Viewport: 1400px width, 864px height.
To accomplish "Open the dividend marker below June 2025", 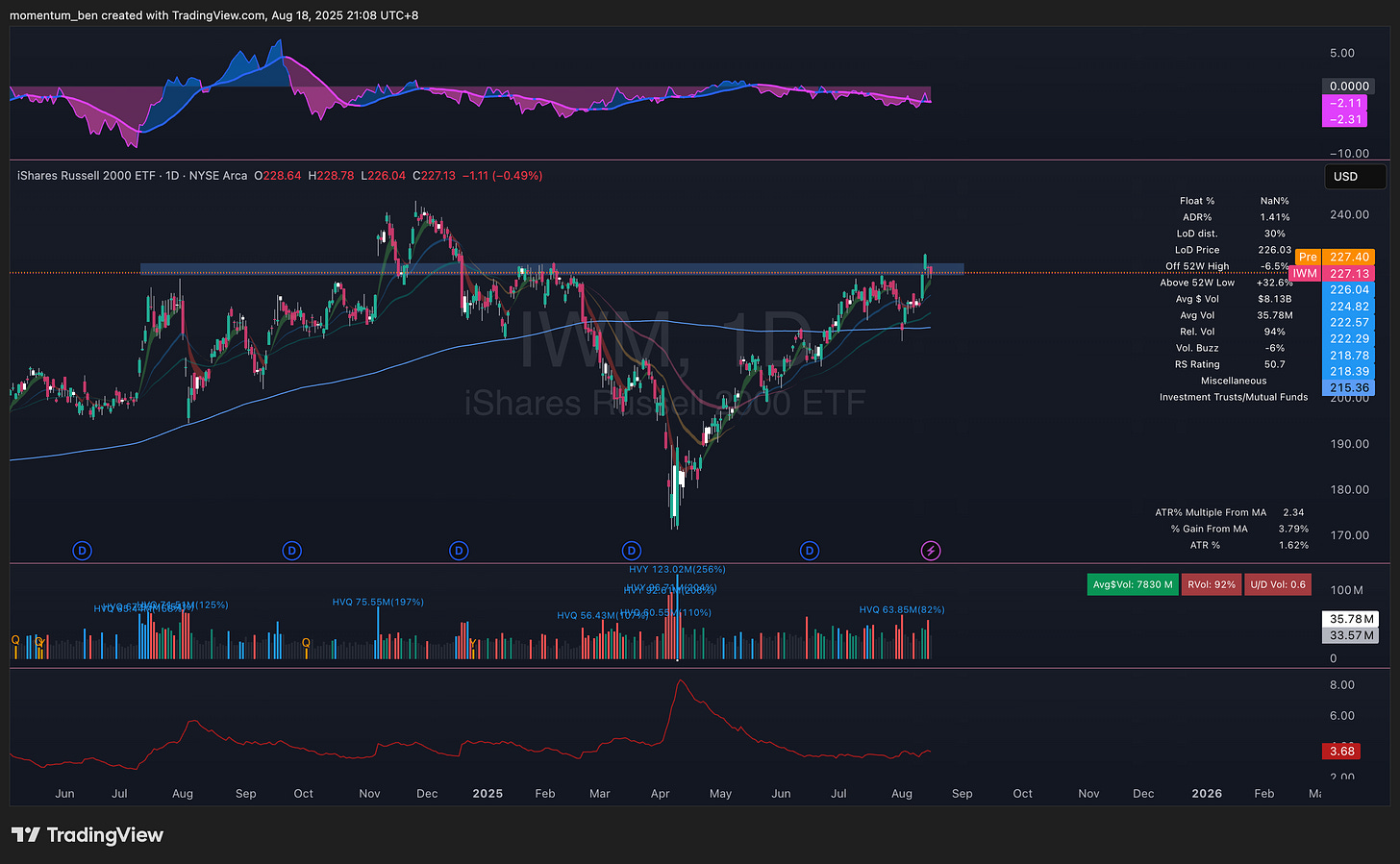I will click(810, 551).
